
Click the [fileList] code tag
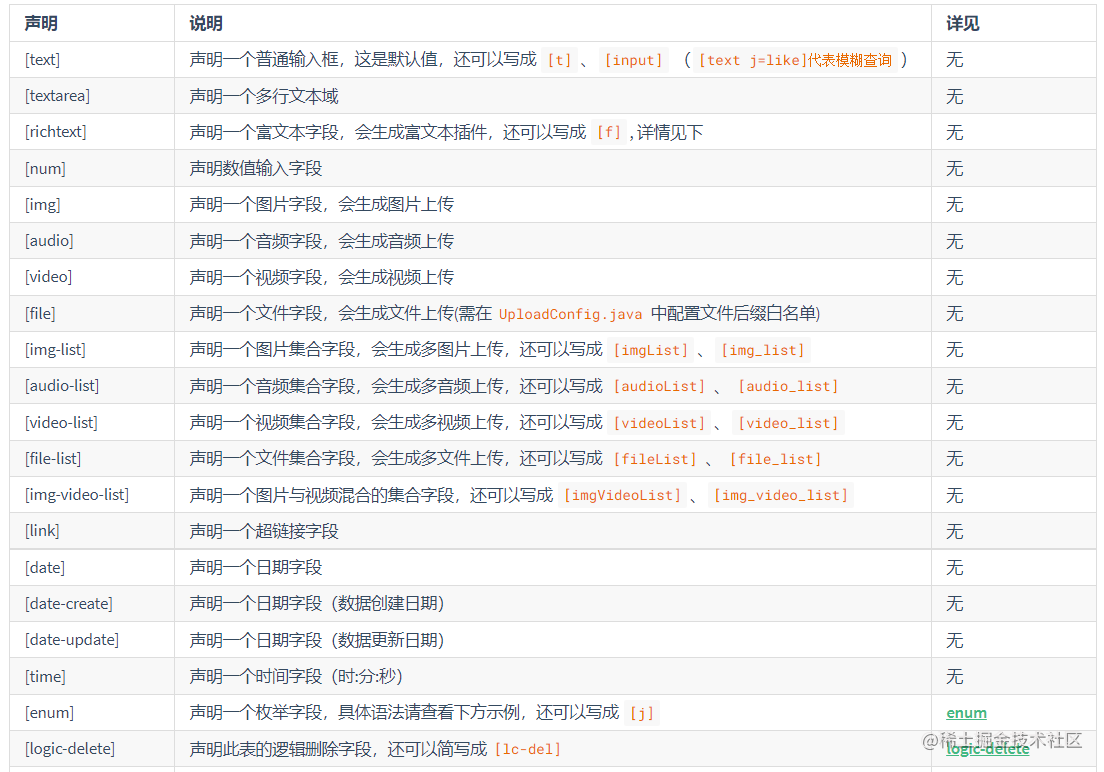click(655, 459)
